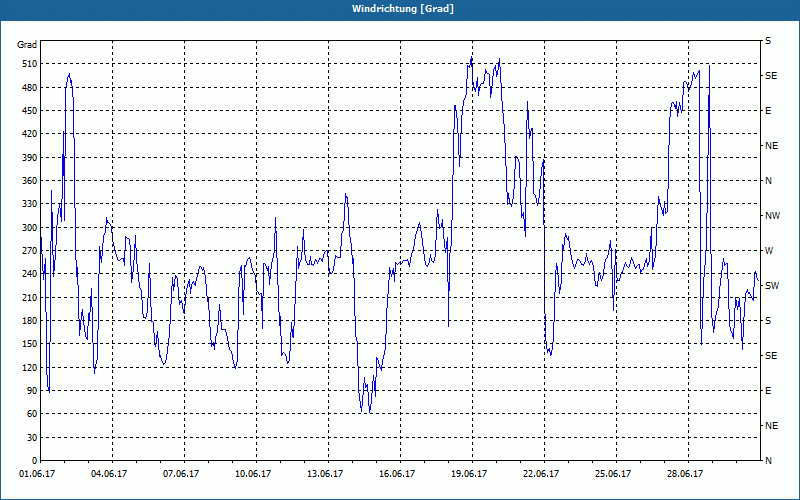The image size is (800, 500).
Task: Click the 150 y-axis value
Action: (x=30, y=344)
